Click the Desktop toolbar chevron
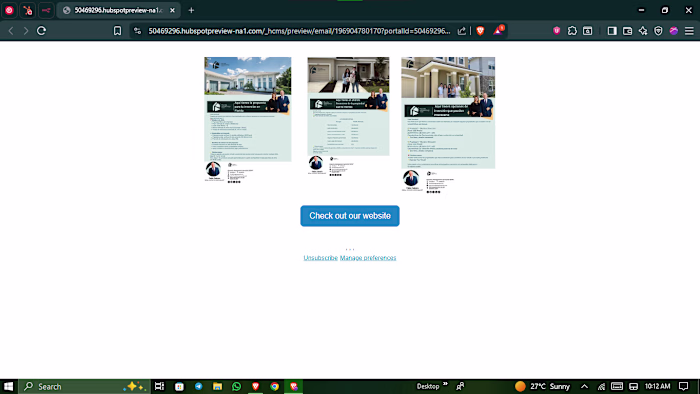This screenshot has width=700, height=394. [x=445, y=384]
